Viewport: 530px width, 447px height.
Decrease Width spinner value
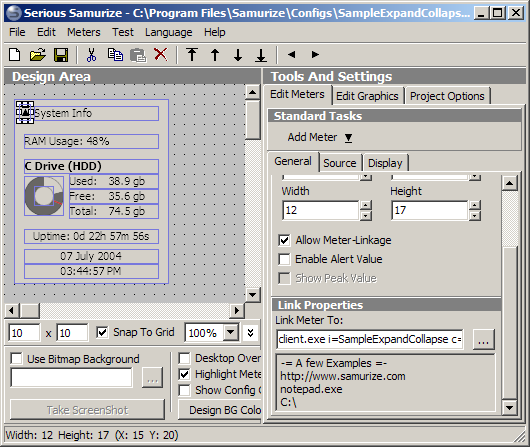tap(365, 215)
